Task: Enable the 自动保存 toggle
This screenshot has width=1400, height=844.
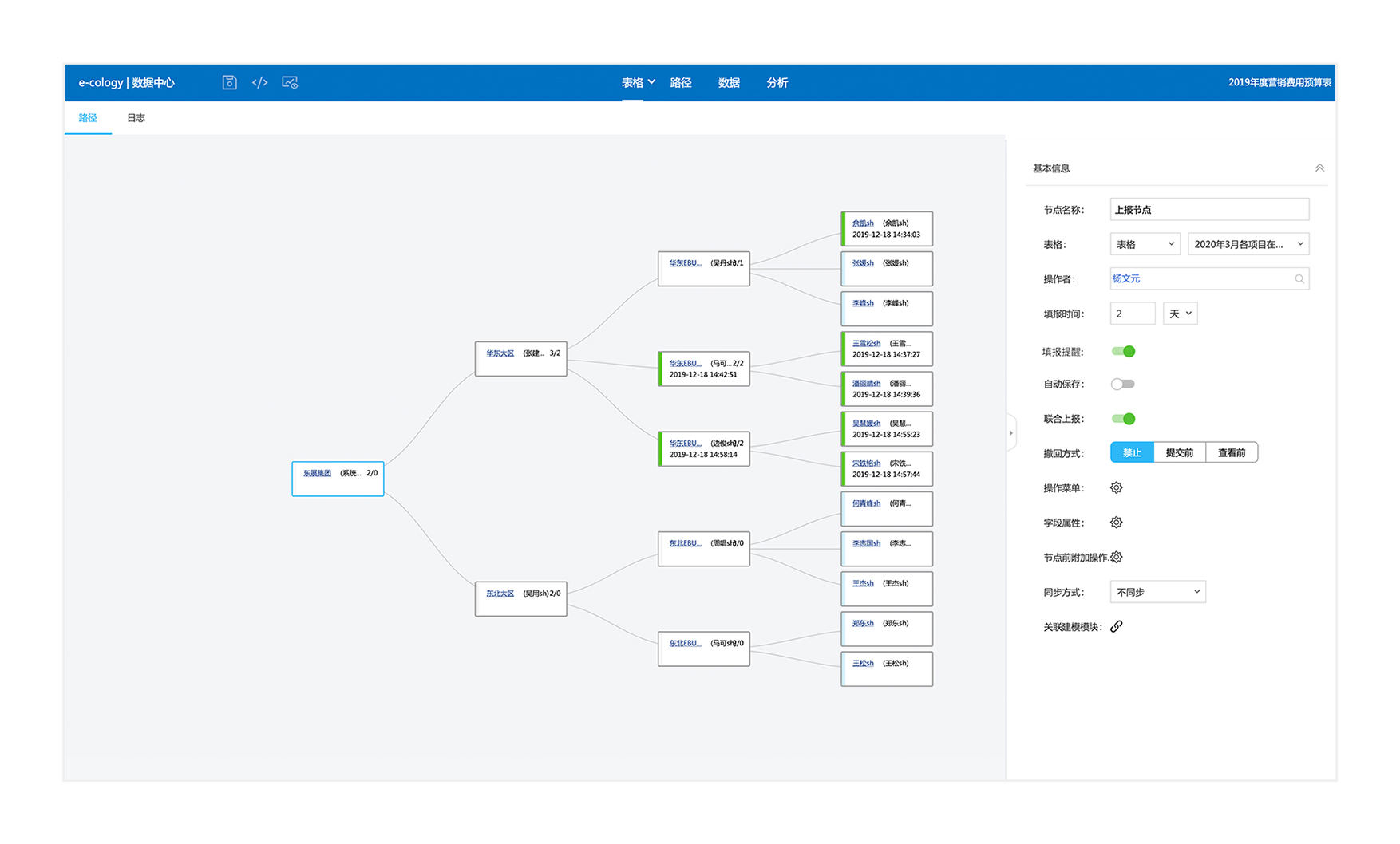Action: tap(1123, 384)
